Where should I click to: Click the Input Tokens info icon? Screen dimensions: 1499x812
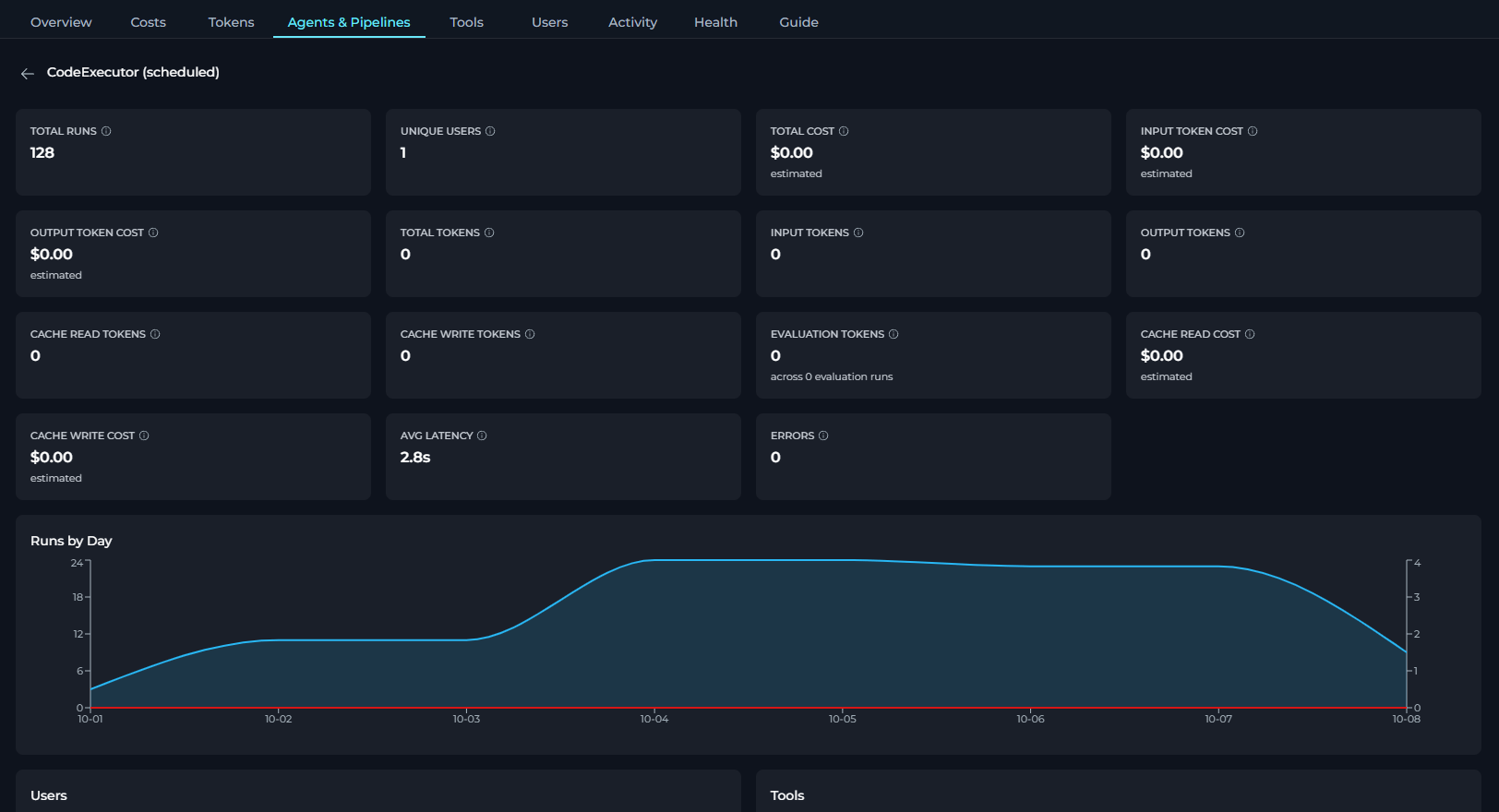[x=858, y=233]
